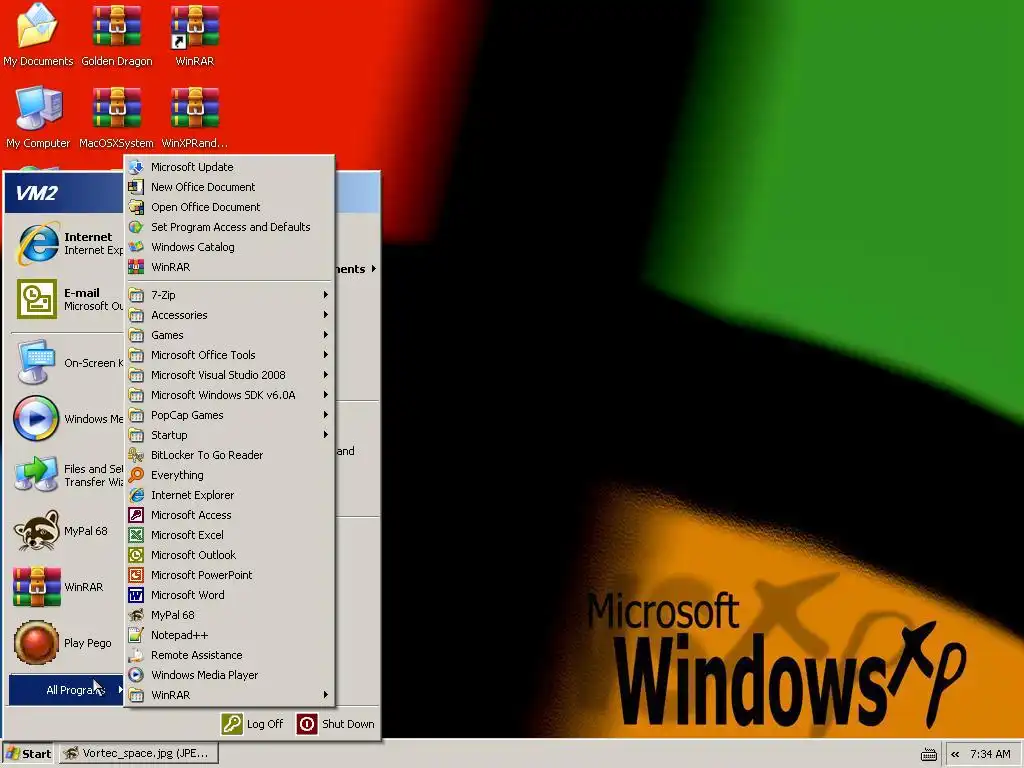This screenshot has width=1024, height=768.
Task: Launch Microsoft Access
Action: point(229,515)
